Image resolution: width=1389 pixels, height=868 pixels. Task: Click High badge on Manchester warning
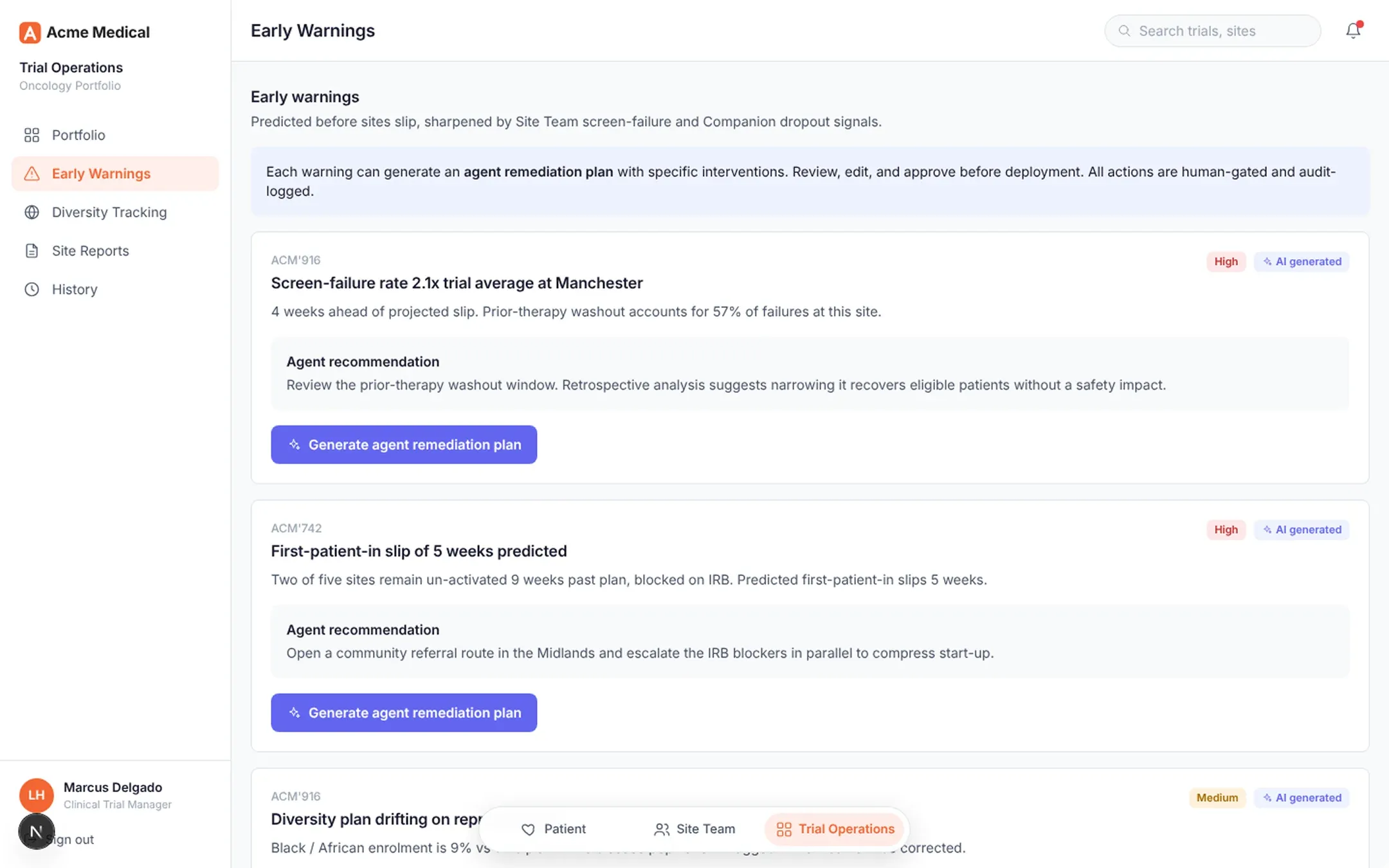point(1226,262)
